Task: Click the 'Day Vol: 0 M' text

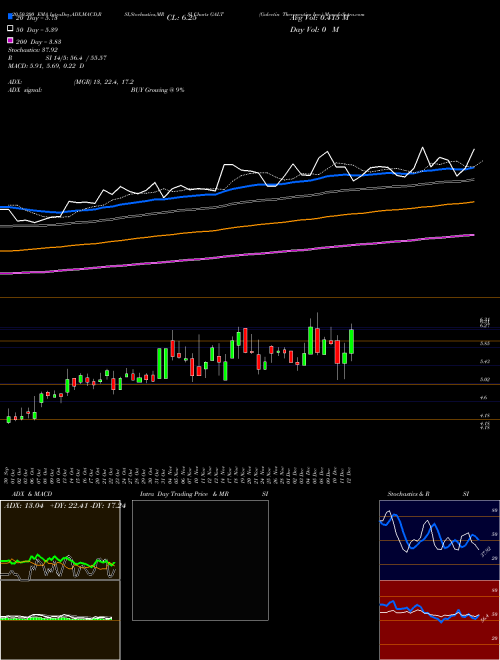Action: (314, 29)
